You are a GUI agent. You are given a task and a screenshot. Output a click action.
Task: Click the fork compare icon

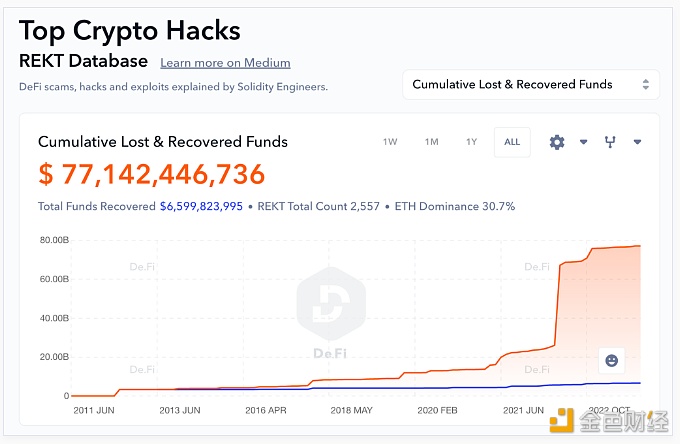[610, 142]
